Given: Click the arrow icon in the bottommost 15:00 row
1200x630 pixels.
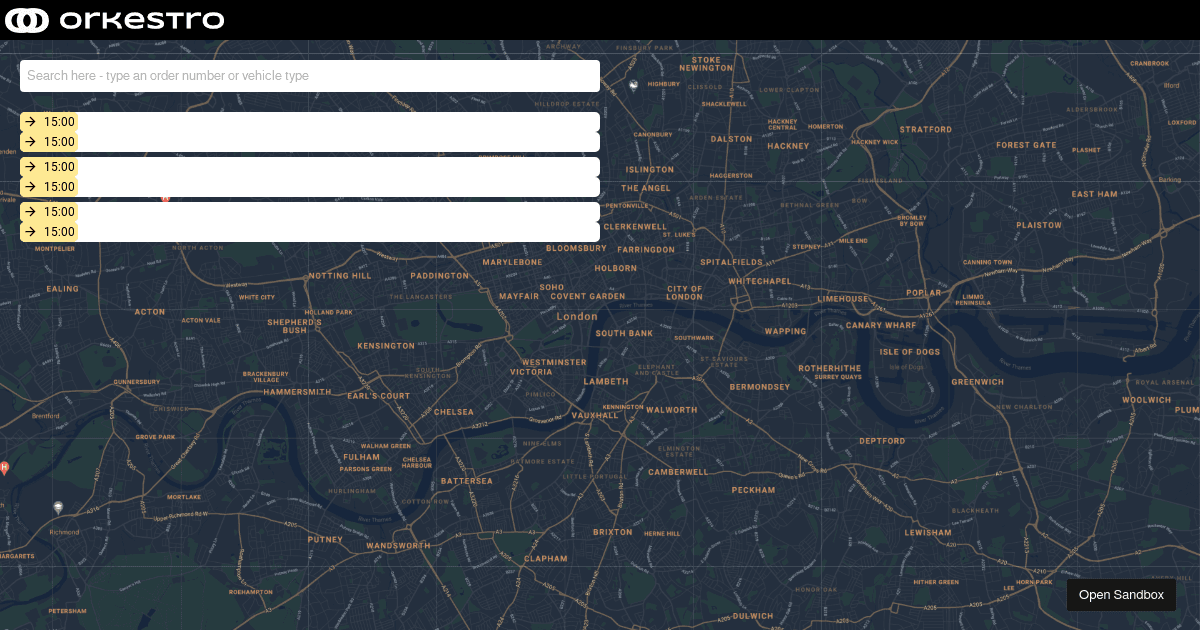Looking at the screenshot, I should pos(31,232).
